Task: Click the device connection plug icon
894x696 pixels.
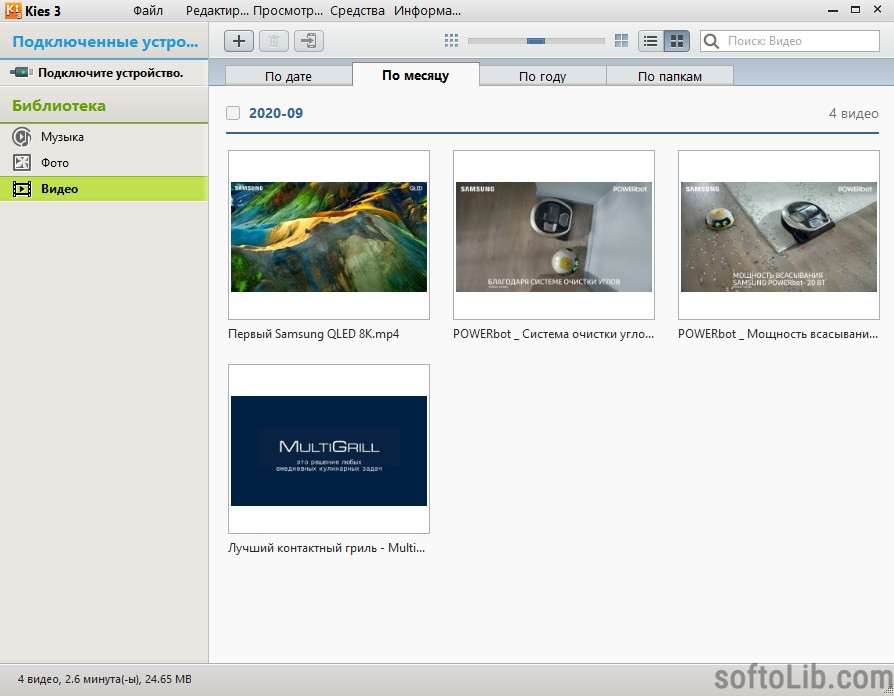Action: click(21, 72)
